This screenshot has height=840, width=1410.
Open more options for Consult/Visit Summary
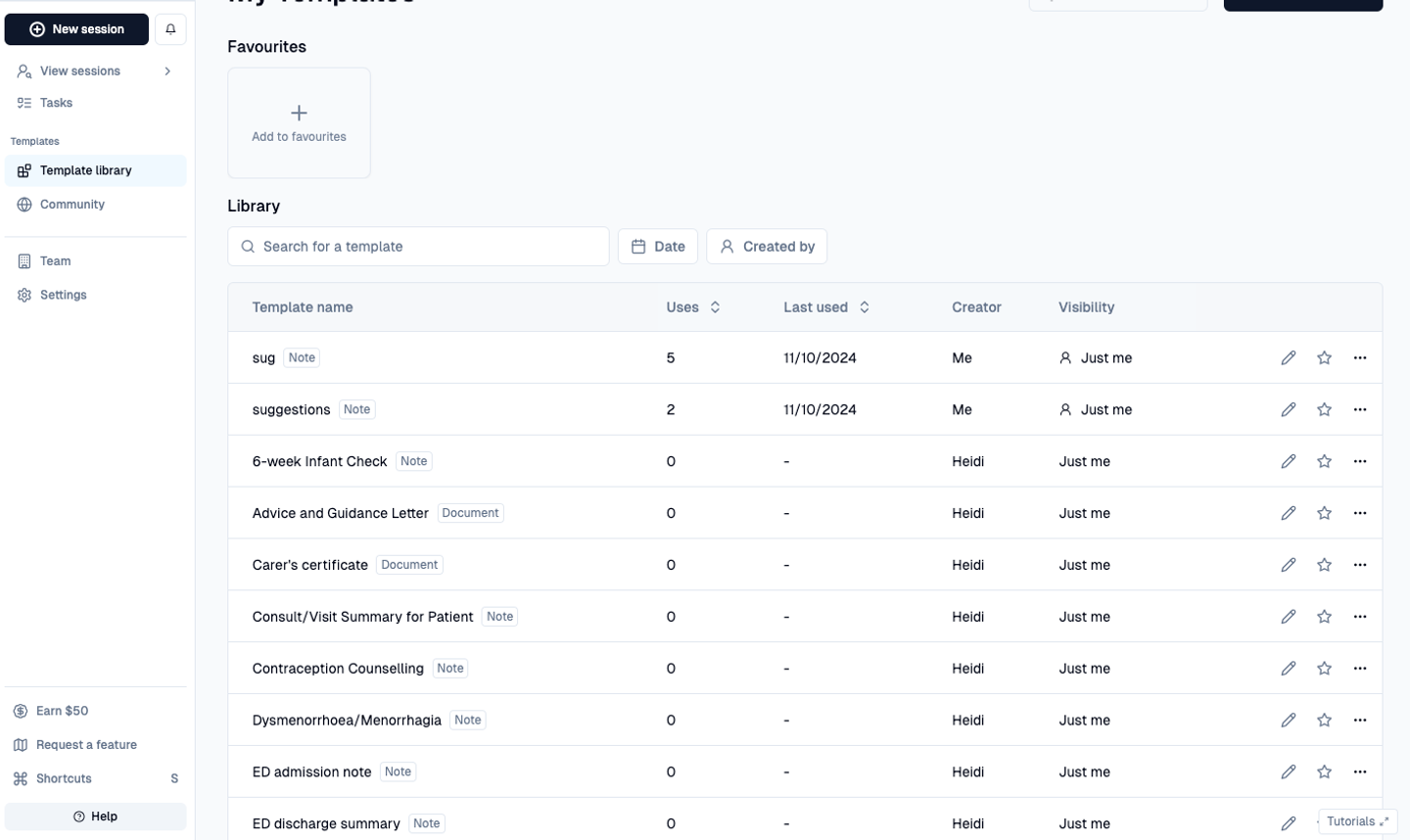point(1360,618)
